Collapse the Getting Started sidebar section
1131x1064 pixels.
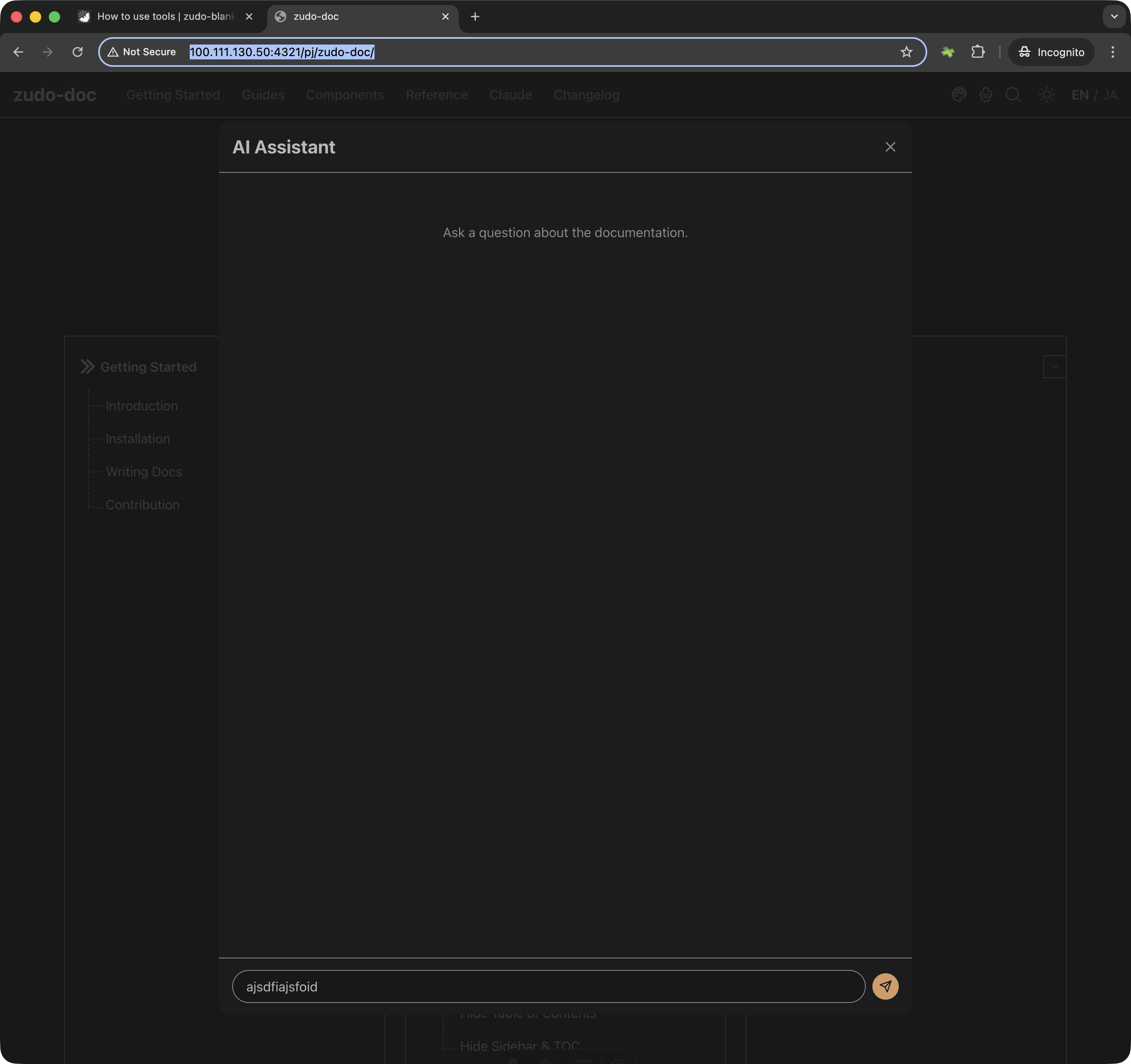coord(87,367)
